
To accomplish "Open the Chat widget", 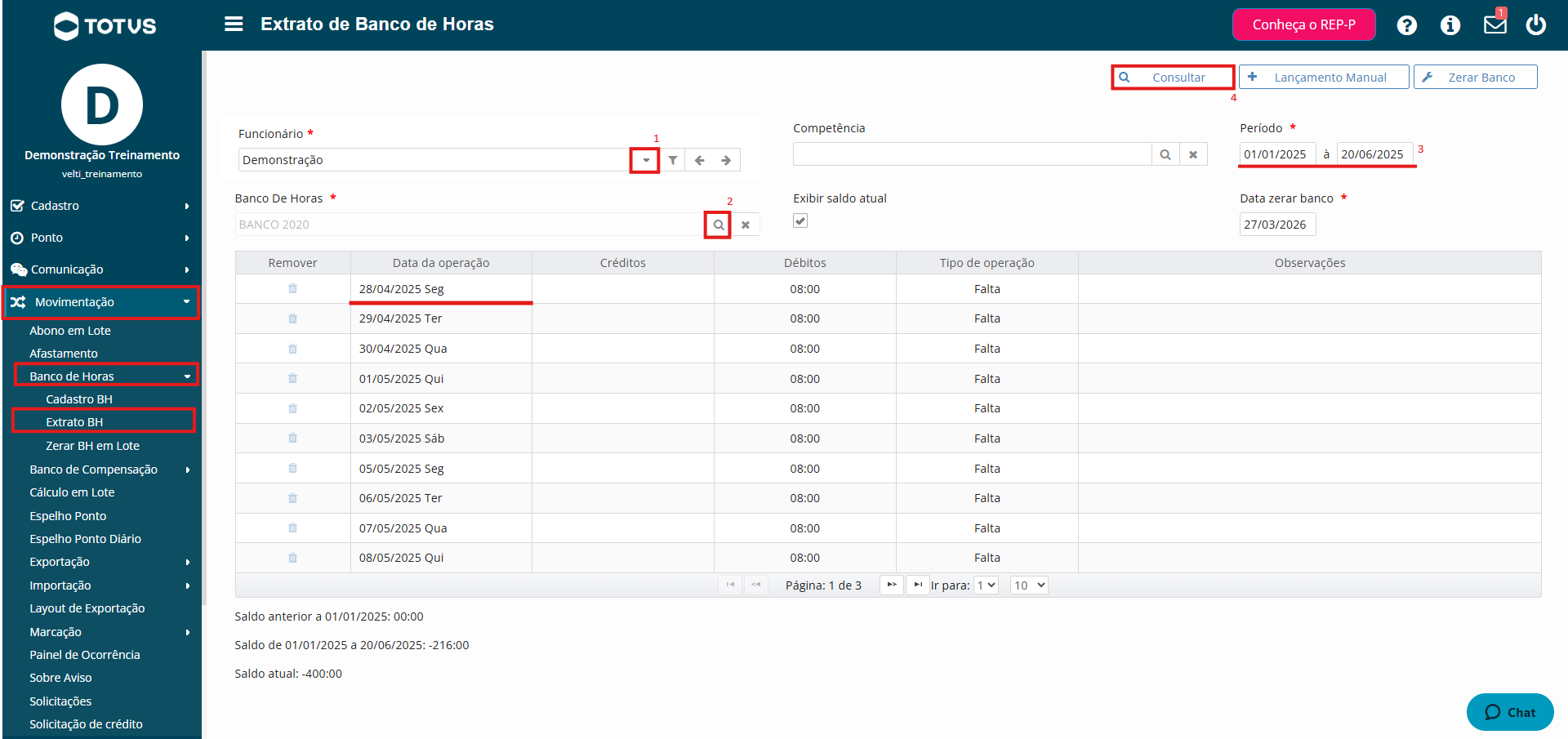I will click(1510, 712).
